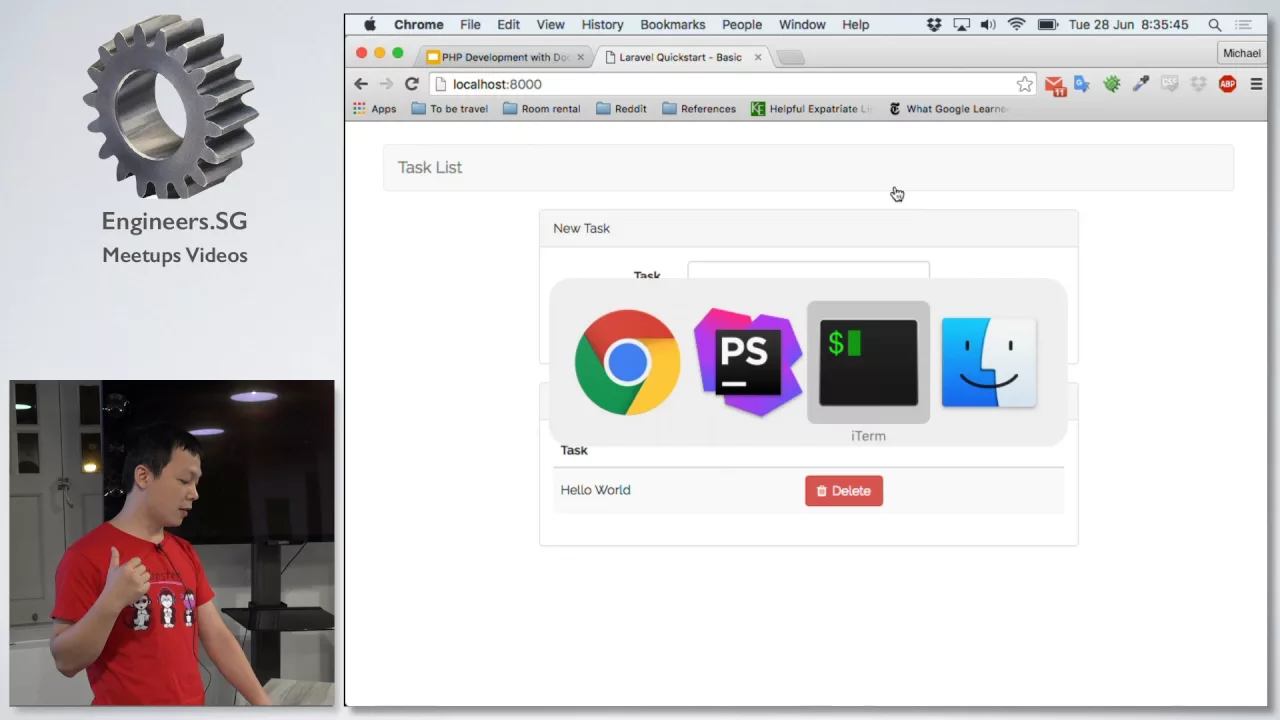Open What Google Learned bookmark
1280x720 pixels.
click(x=949, y=109)
